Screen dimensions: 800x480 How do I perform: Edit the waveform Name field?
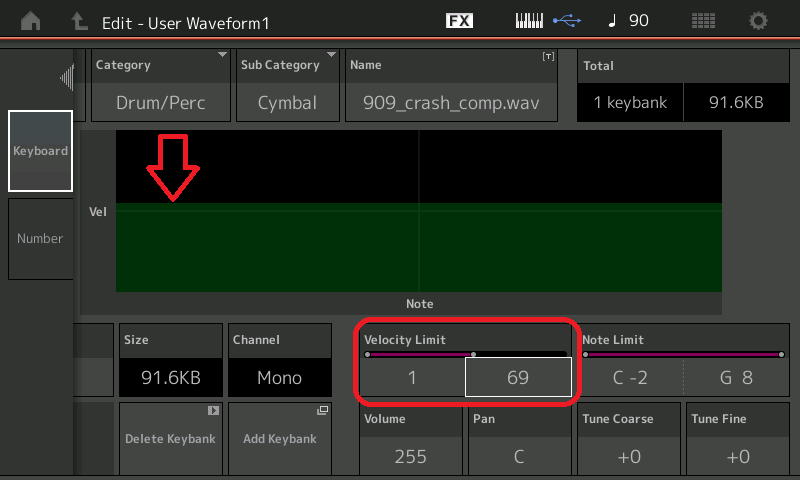click(x=451, y=101)
